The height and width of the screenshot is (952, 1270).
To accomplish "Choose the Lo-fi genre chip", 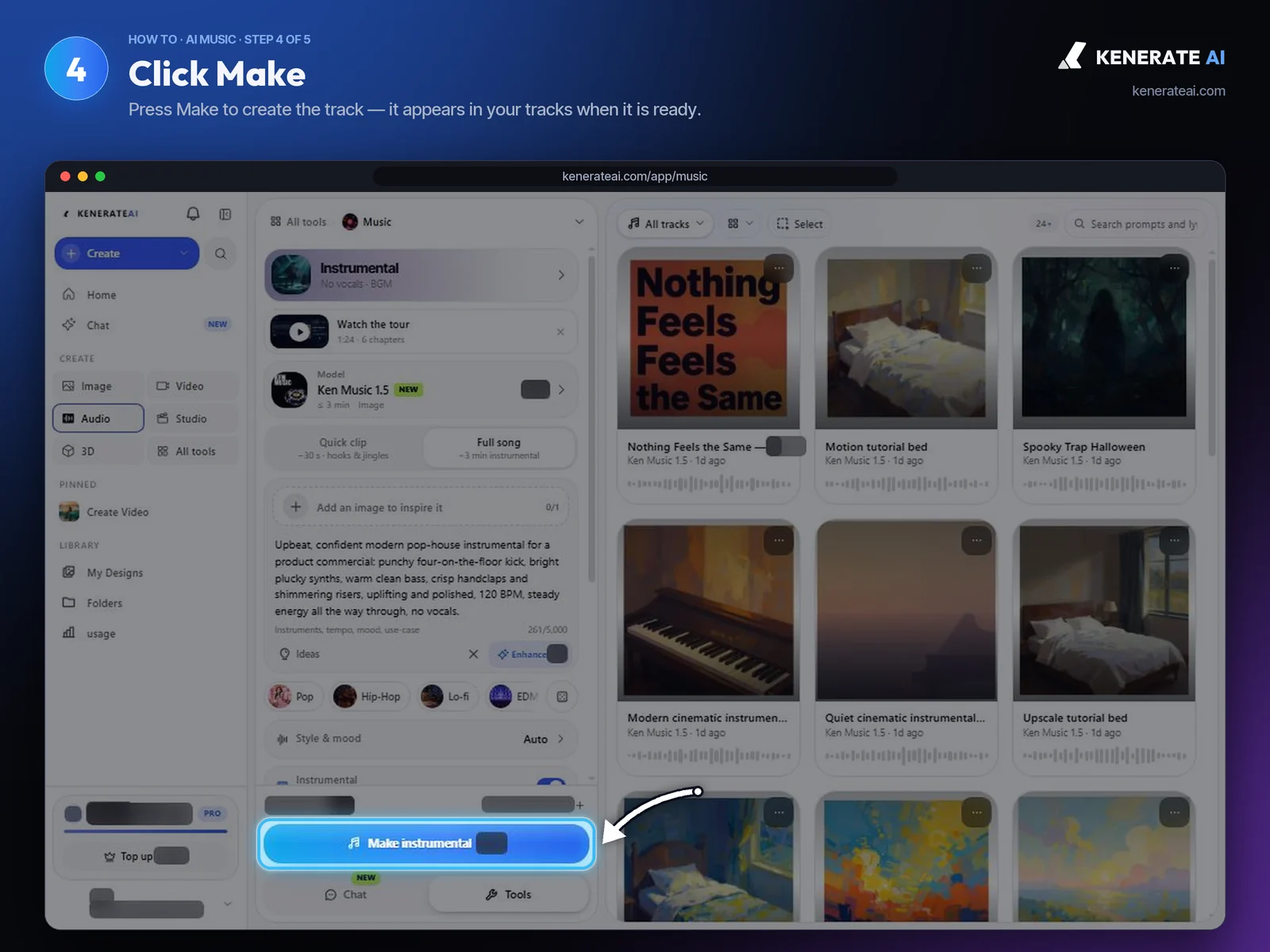I will [447, 697].
